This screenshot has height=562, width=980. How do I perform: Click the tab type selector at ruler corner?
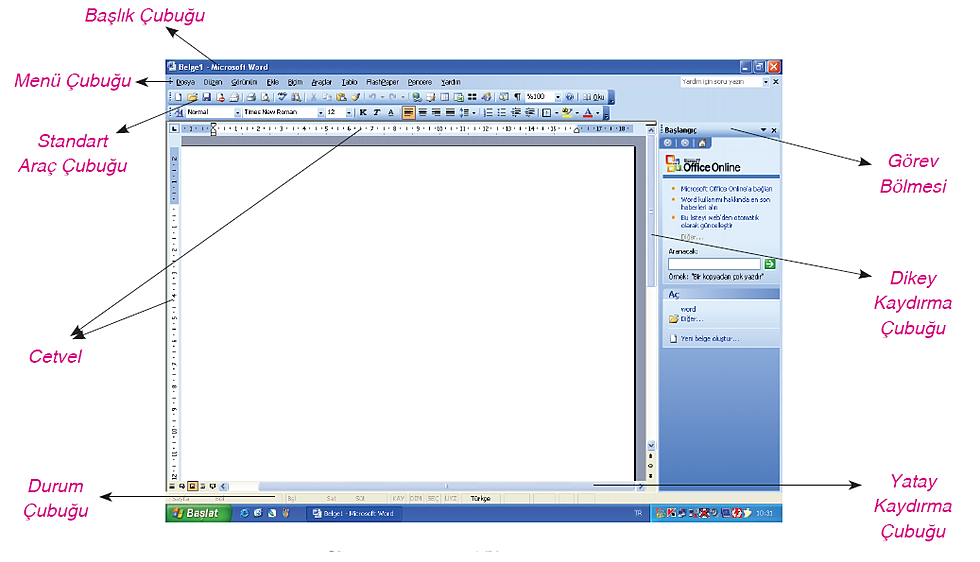pos(174,129)
